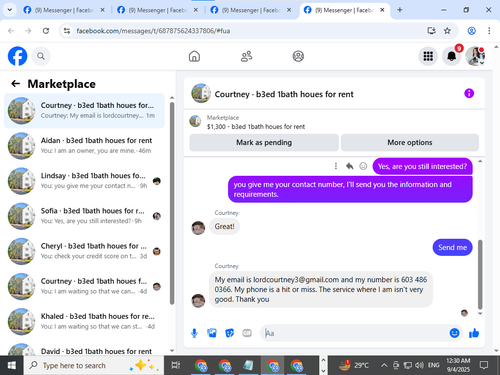Open Courtney chat with 'I am waiting' preview
The height and width of the screenshot is (375, 500).
[84, 286]
